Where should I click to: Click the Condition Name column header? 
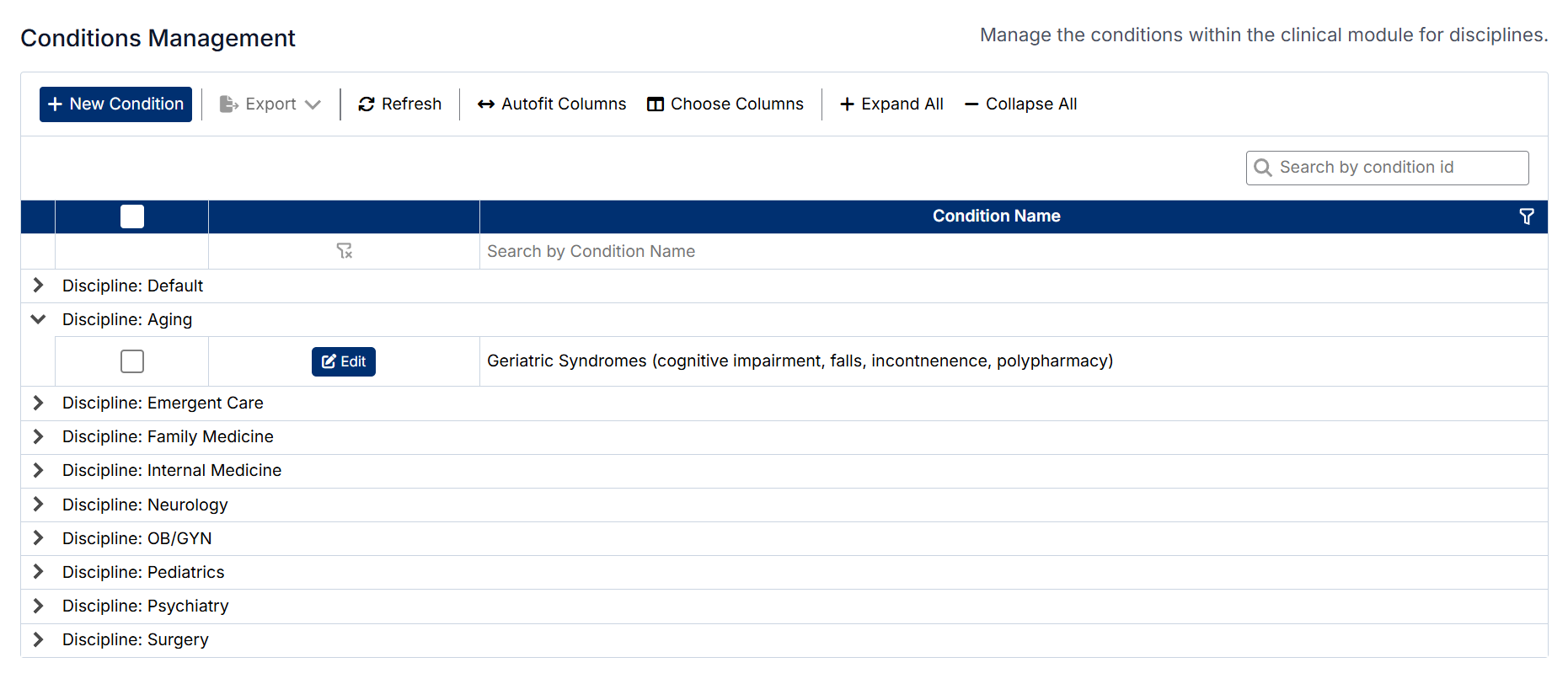coord(996,216)
